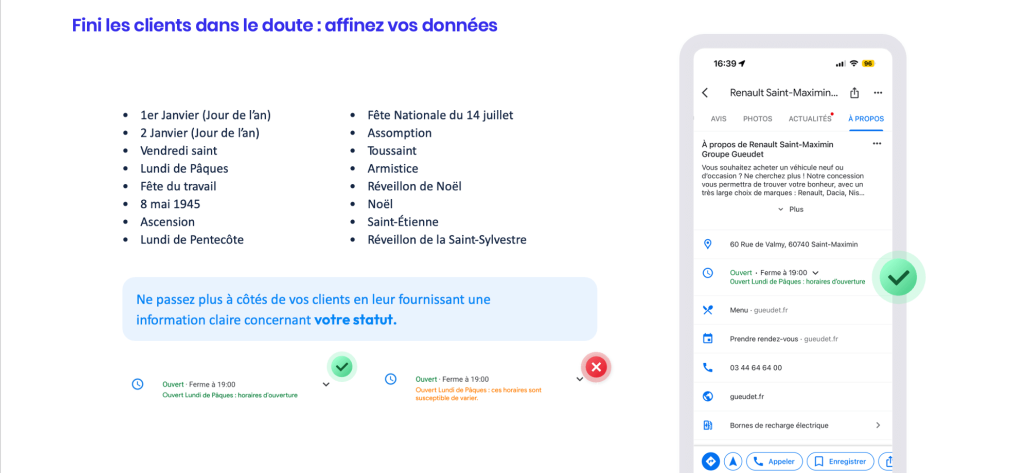Image resolution: width=1024 pixels, height=473 pixels.
Task: Switch to the AVIS tab
Action: tap(718, 119)
